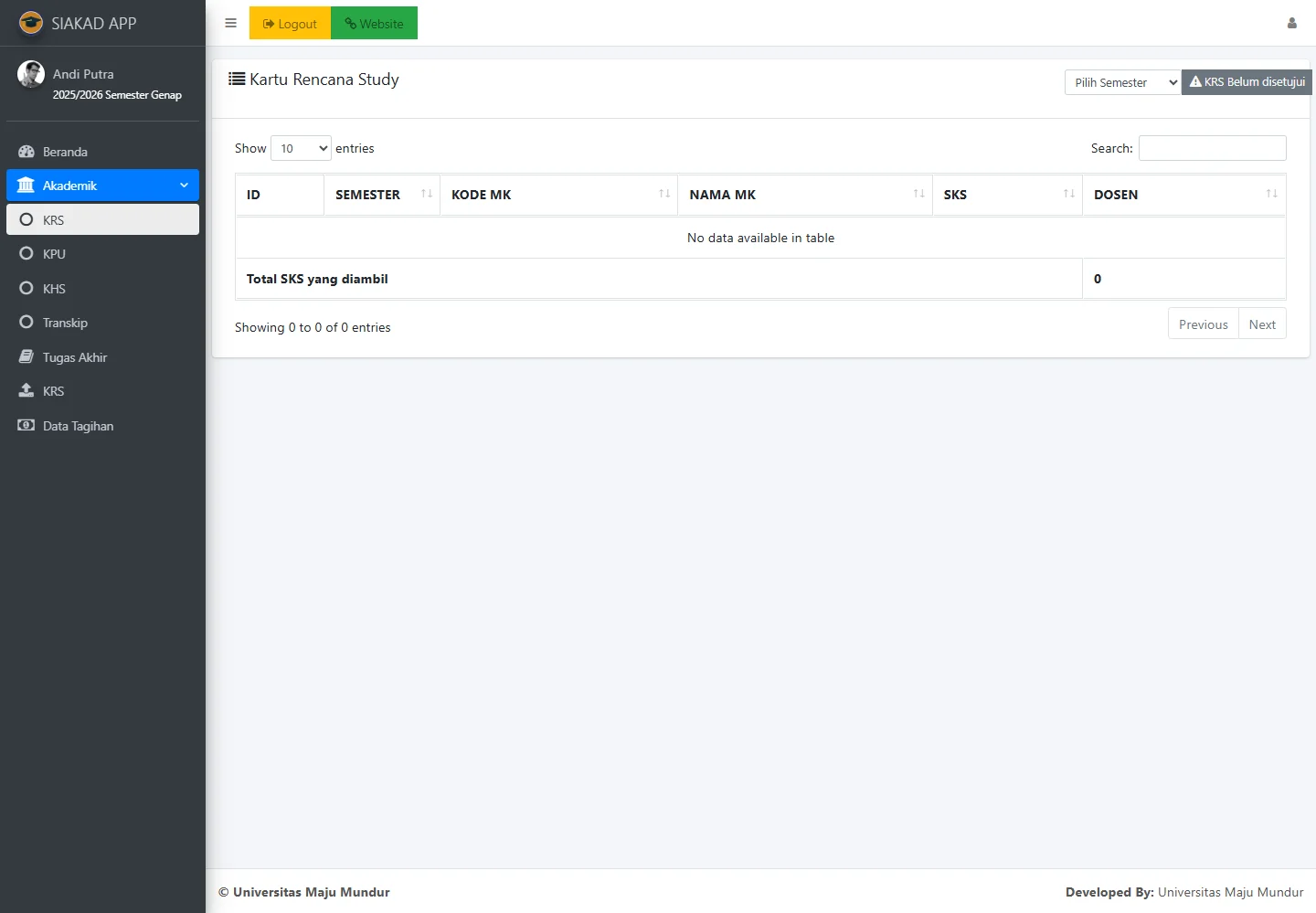Click the yellow Logout button
Image resolution: width=1316 pixels, height=913 pixels.
click(x=290, y=24)
